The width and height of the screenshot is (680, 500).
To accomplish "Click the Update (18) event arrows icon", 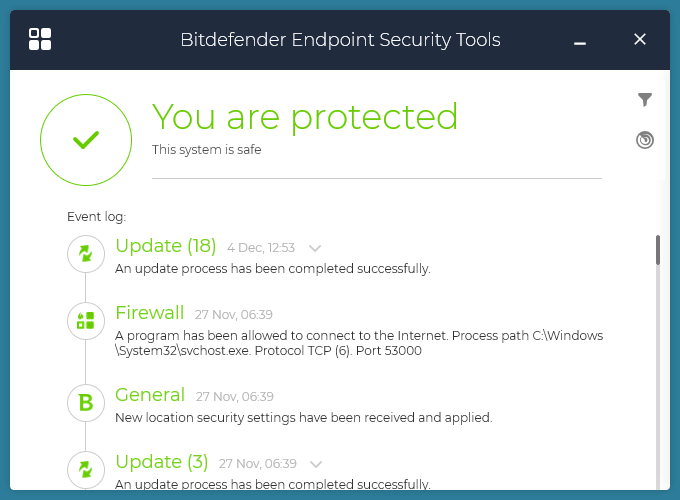I will click(85, 254).
